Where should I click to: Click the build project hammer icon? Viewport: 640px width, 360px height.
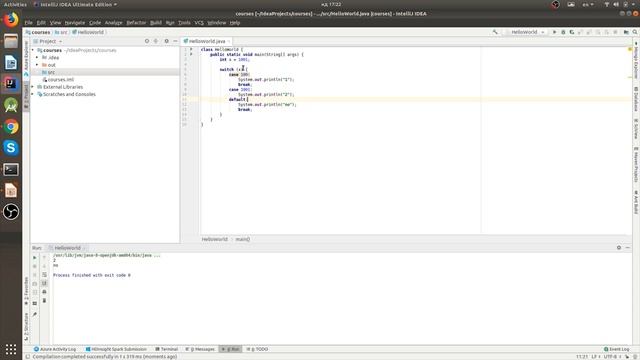point(495,32)
